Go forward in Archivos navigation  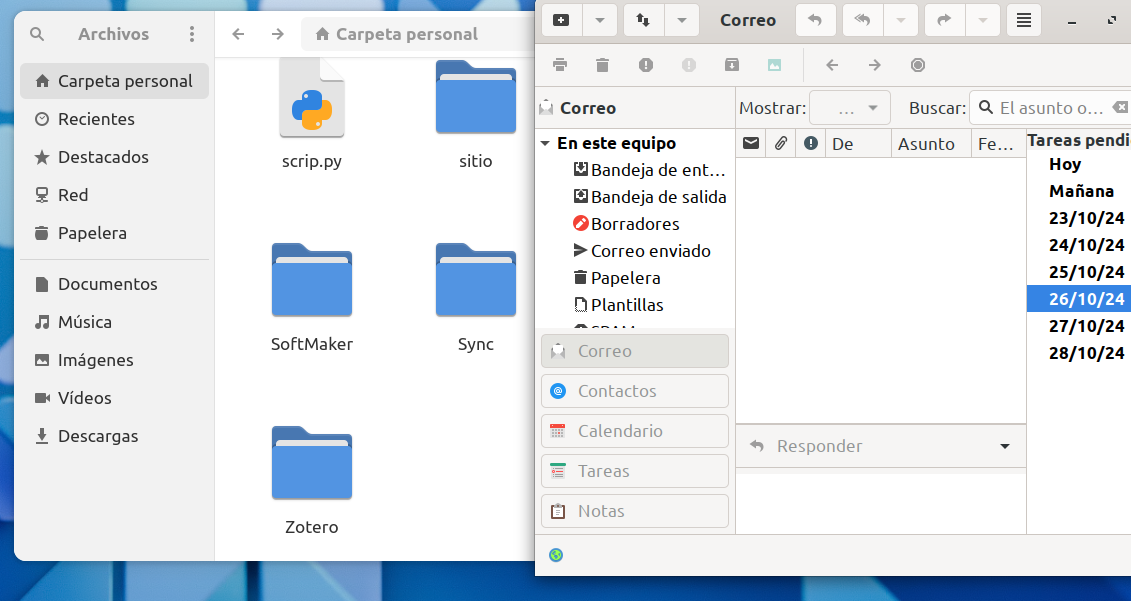pos(278,34)
